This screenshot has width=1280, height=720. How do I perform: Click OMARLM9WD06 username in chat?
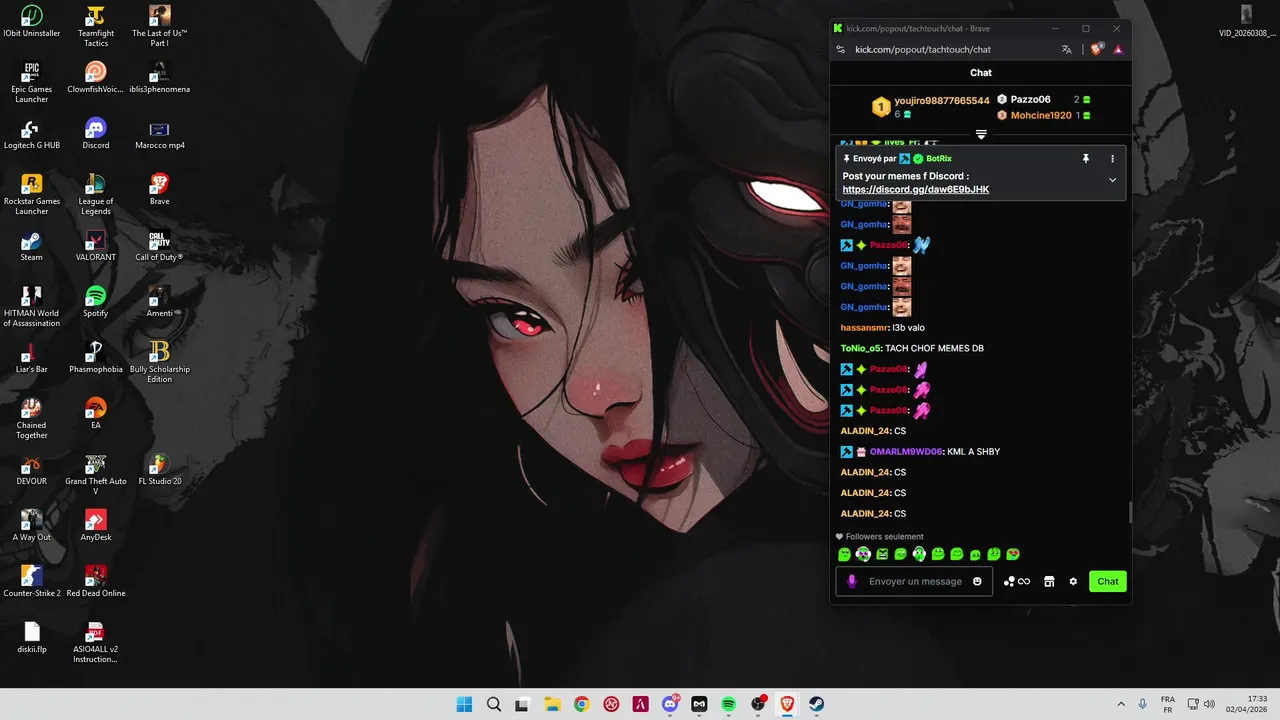pyautogui.click(x=906, y=451)
